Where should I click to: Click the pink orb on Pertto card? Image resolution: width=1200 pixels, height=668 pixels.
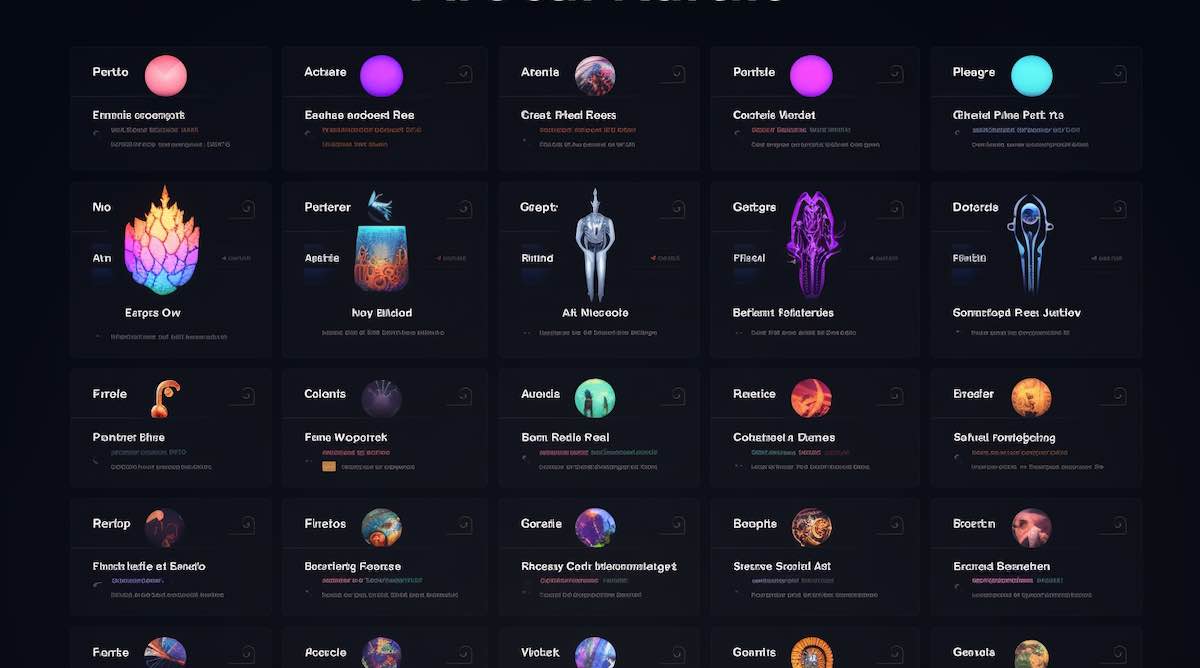[165, 75]
